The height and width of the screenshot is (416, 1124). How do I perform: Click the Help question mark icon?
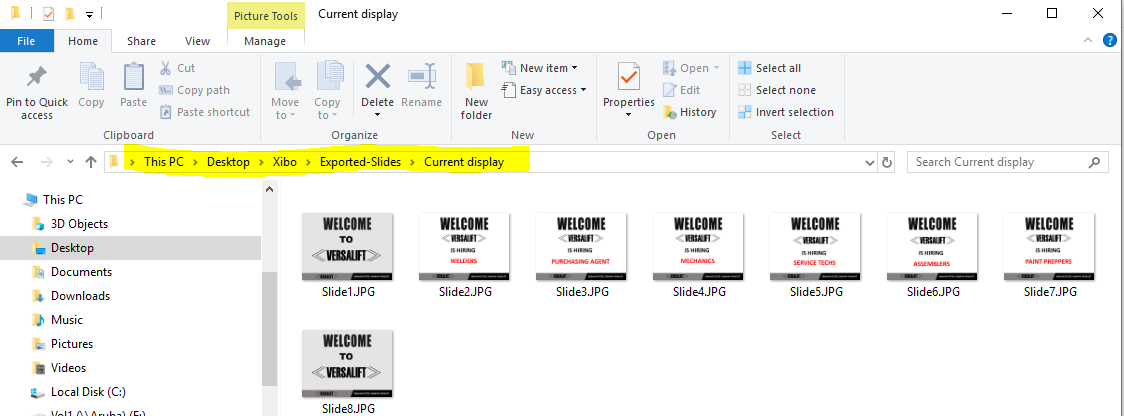click(x=1110, y=41)
